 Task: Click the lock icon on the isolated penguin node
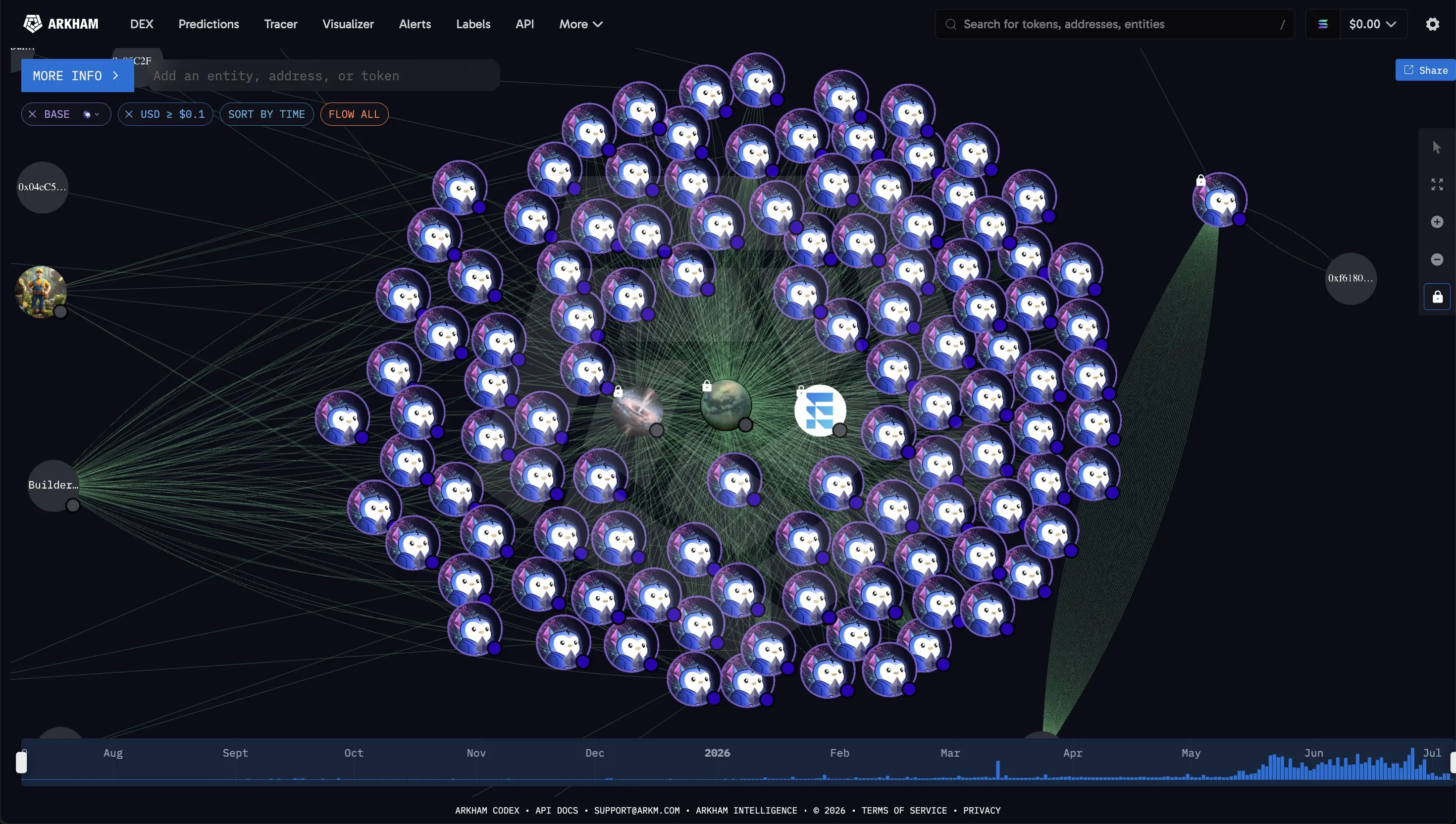coord(1201,180)
